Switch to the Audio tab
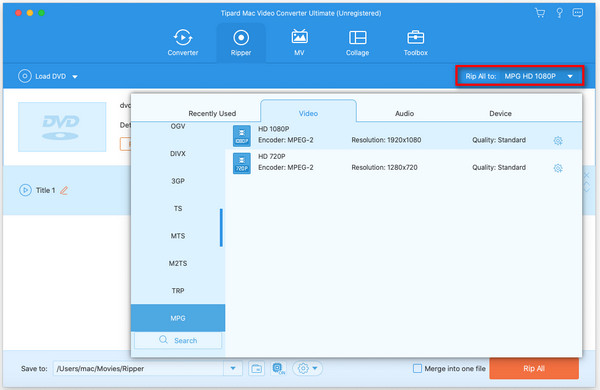600x390 pixels. coord(404,113)
